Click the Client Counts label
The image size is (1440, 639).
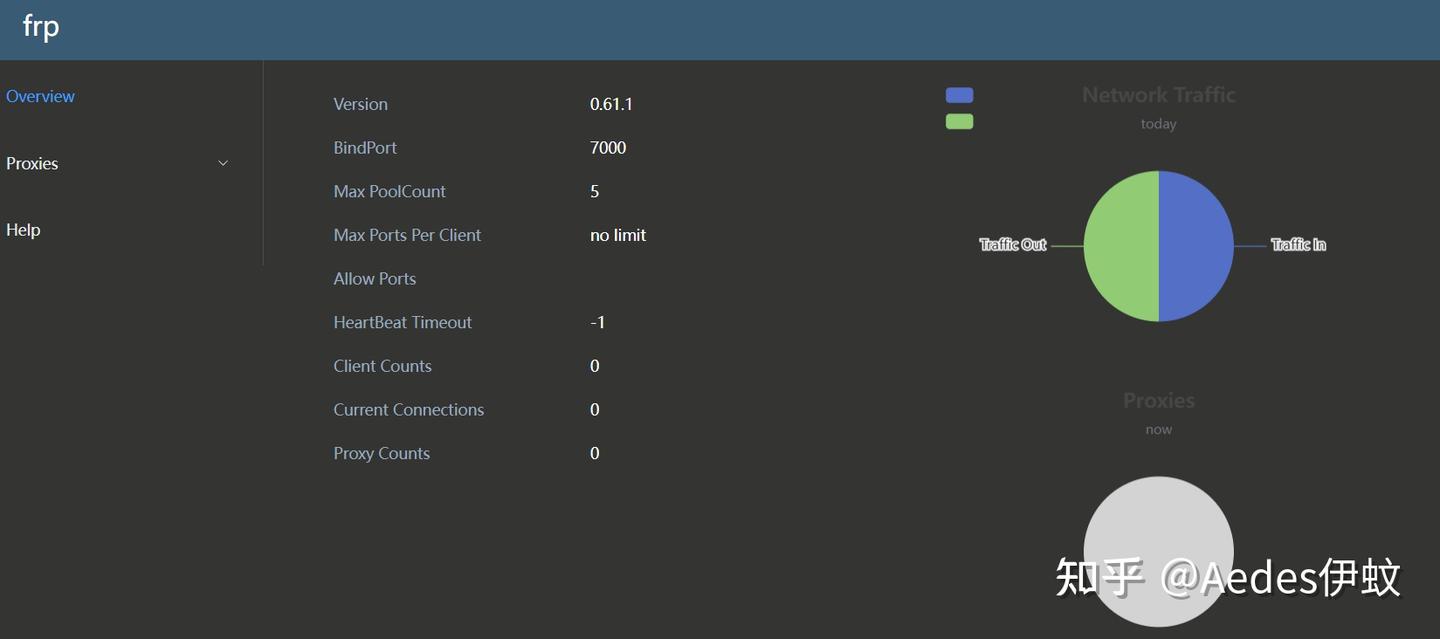coord(383,366)
